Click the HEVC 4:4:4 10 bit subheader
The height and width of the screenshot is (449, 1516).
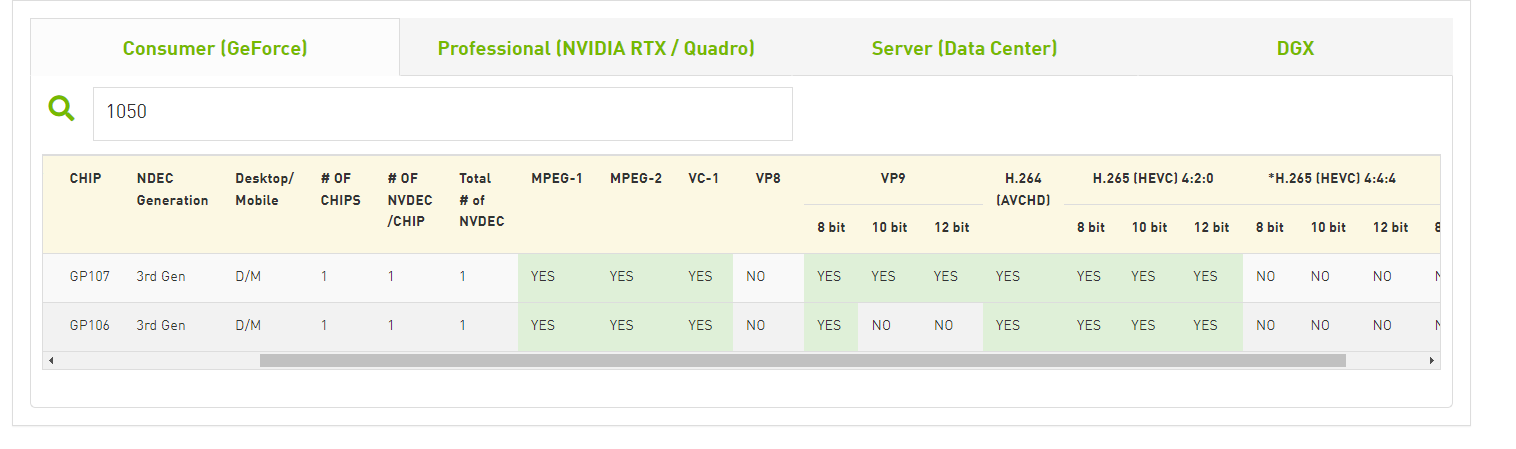1328,228
